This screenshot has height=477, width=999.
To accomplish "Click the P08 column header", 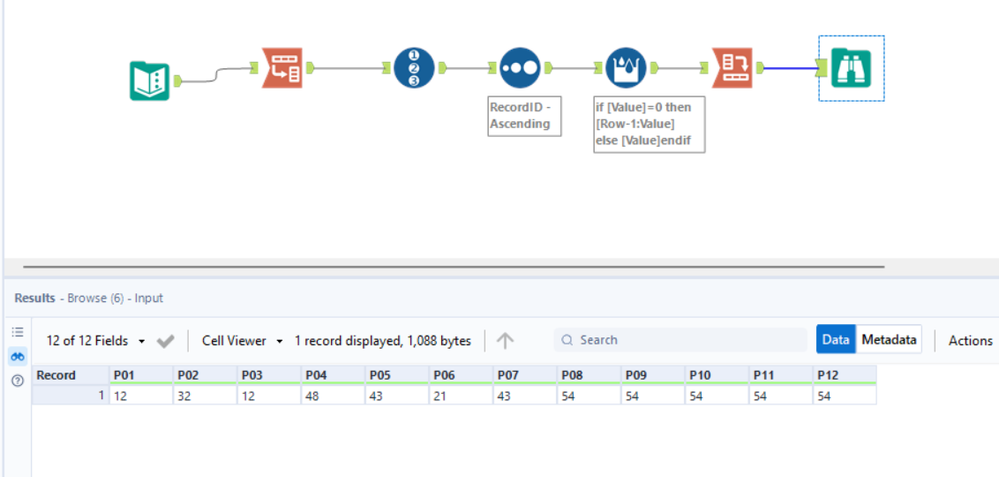I will click(589, 375).
